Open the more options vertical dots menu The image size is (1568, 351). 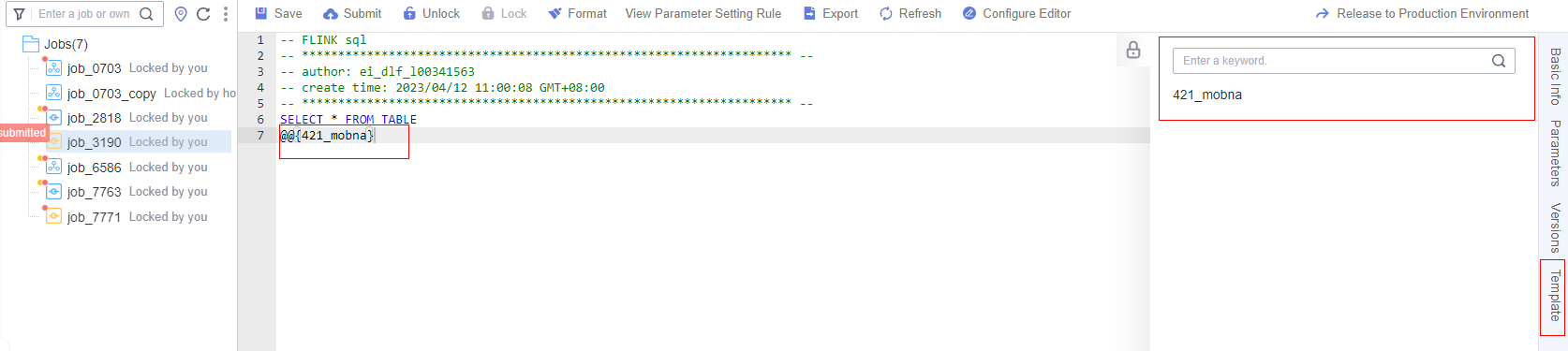[x=226, y=14]
